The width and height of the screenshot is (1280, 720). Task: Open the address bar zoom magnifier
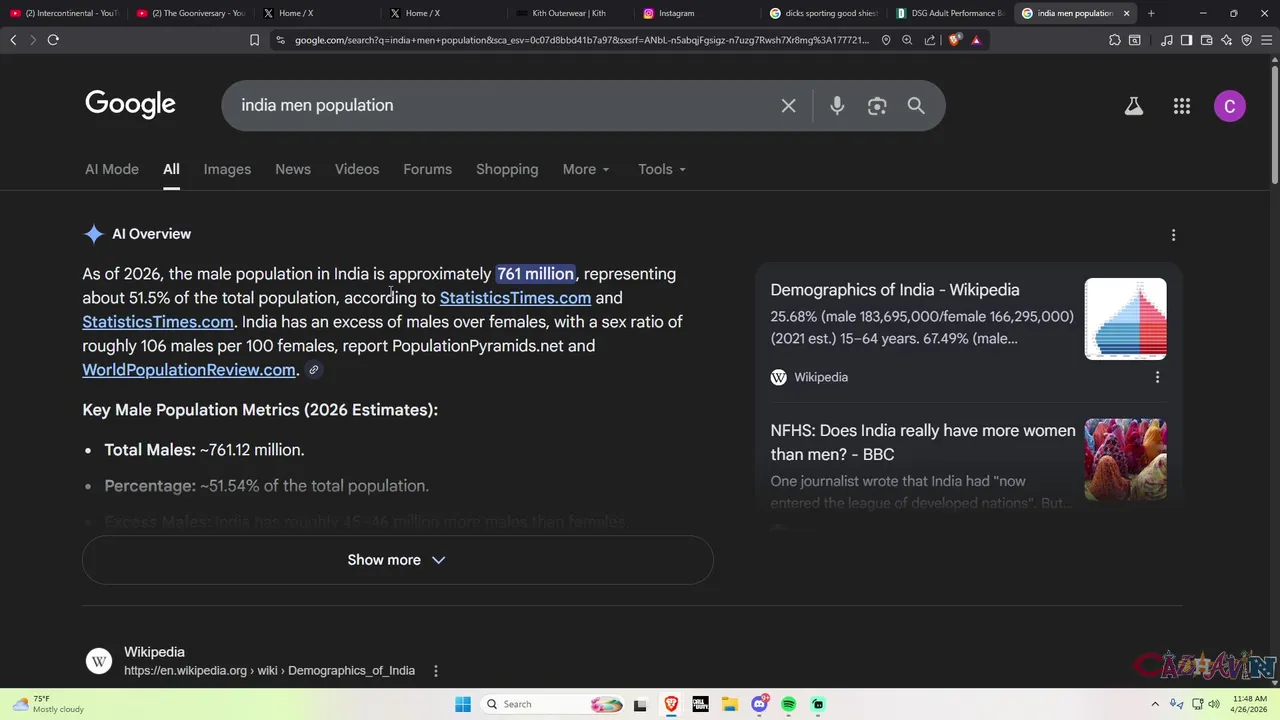907,40
